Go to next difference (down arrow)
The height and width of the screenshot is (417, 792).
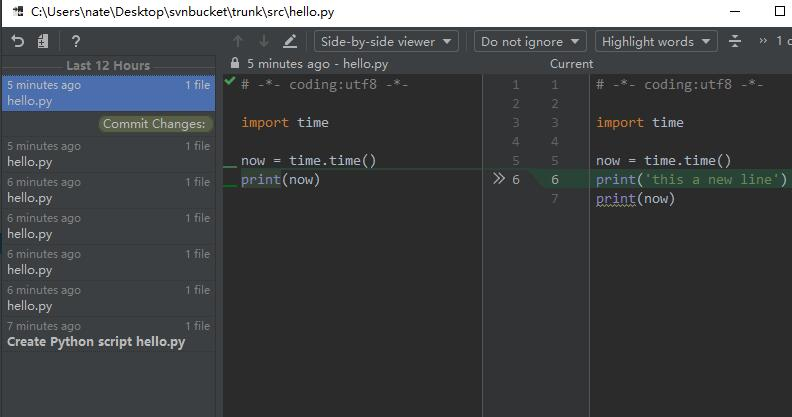tap(264, 42)
